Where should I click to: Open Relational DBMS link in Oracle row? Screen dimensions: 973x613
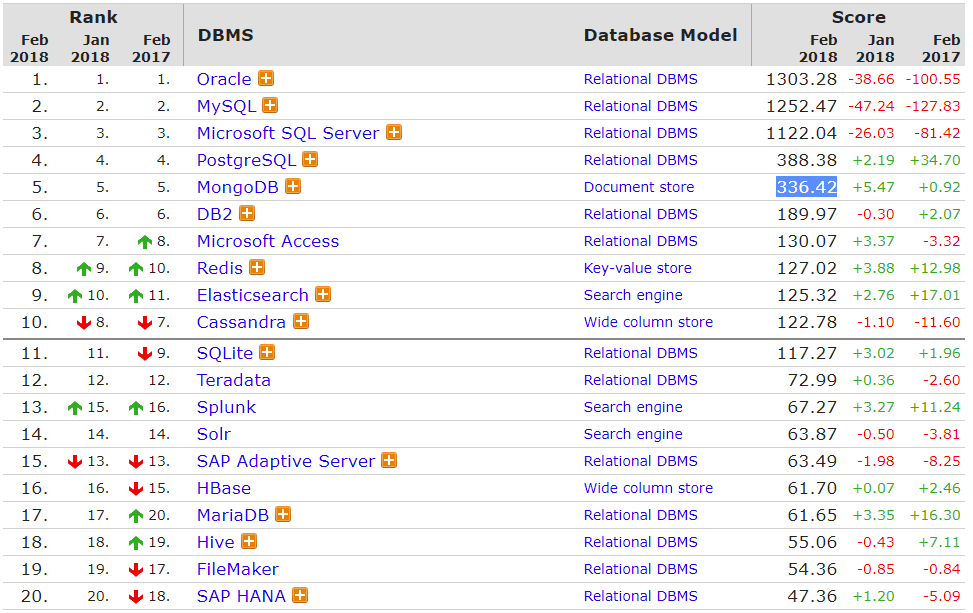pyautogui.click(x=640, y=79)
